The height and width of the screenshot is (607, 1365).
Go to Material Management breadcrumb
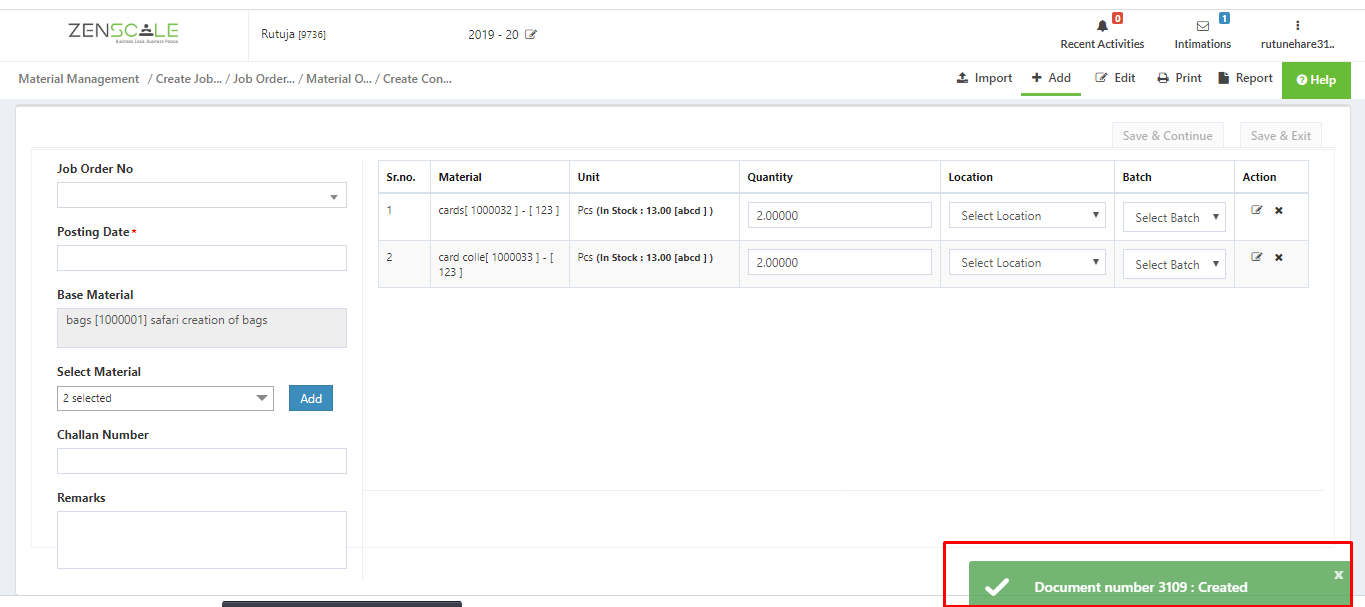(79, 79)
